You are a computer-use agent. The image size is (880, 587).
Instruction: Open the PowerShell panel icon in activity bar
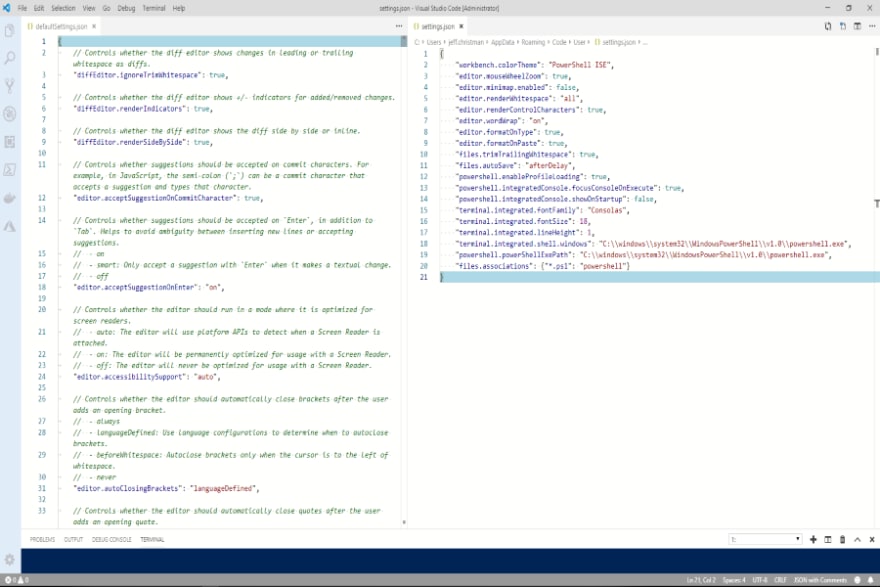point(10,169)
